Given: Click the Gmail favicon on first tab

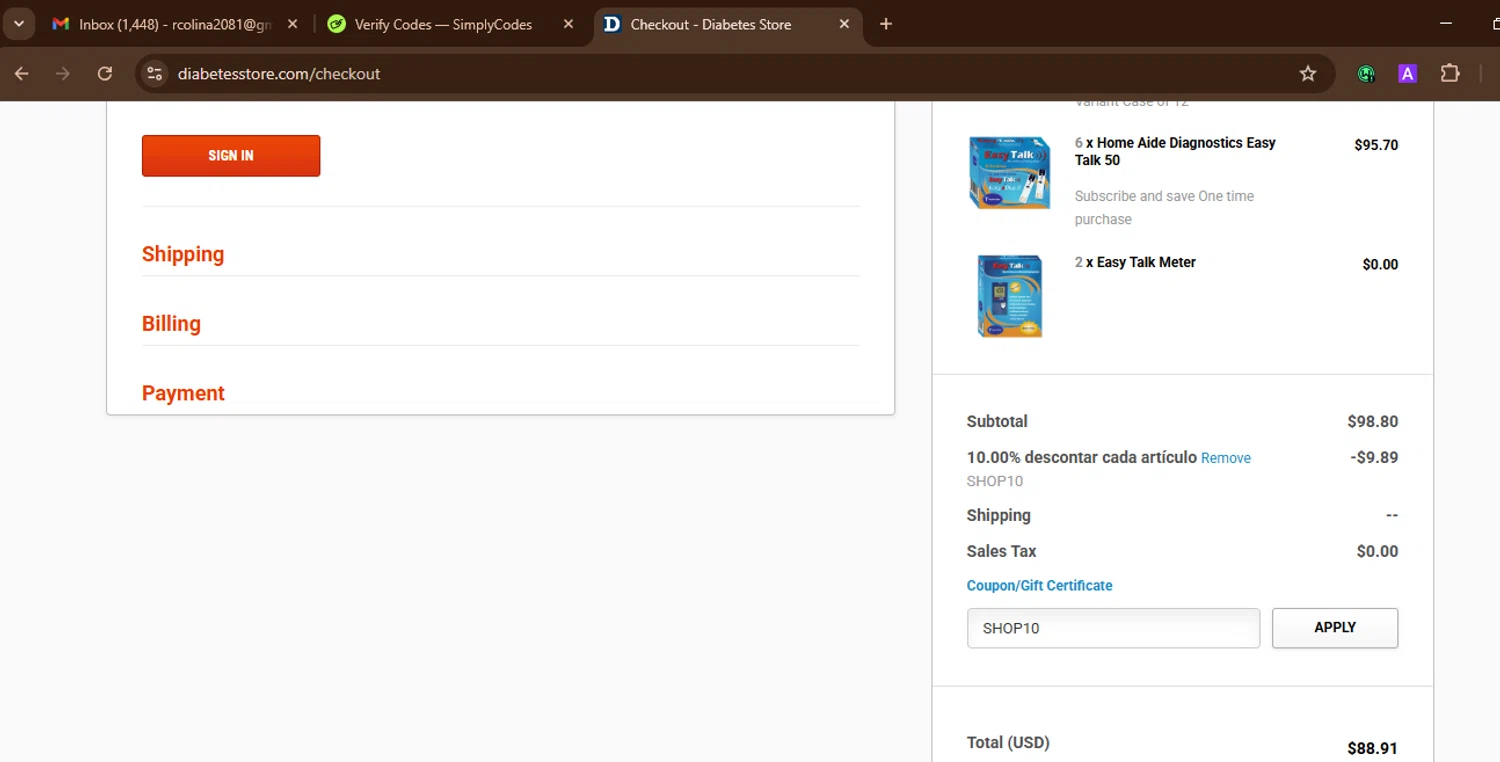Looking at the screenshot, I should (61, 24).
